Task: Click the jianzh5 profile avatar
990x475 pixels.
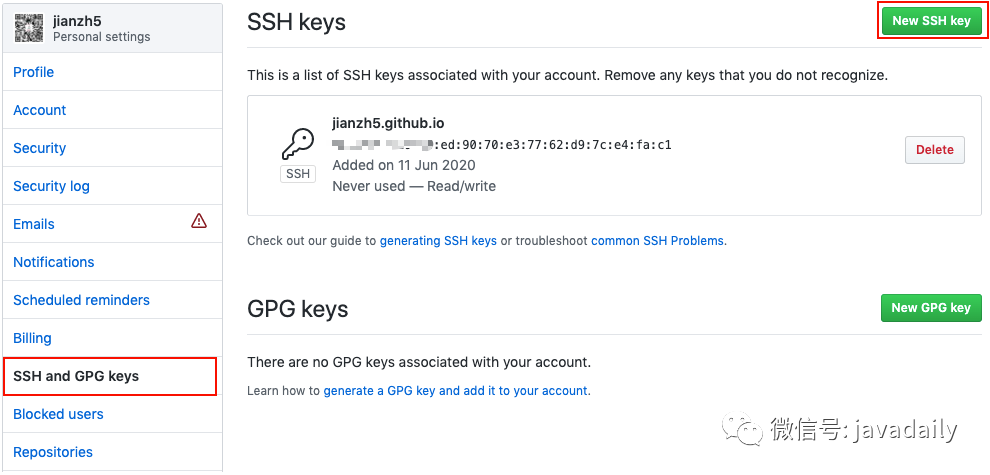Action: coord(29,28)
